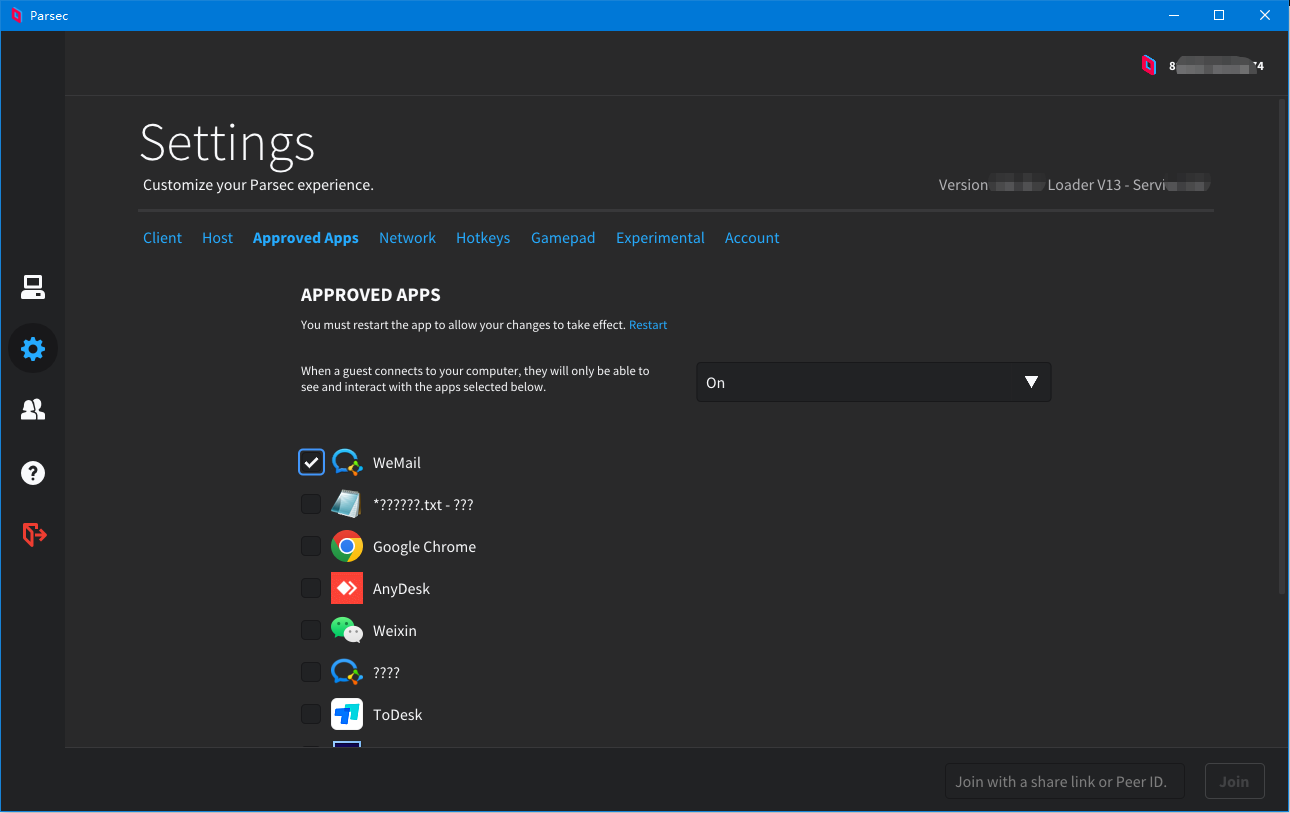Tick the AnyDesk checkbox
This screenshot has width=1290, height=813.
(311, 588)
